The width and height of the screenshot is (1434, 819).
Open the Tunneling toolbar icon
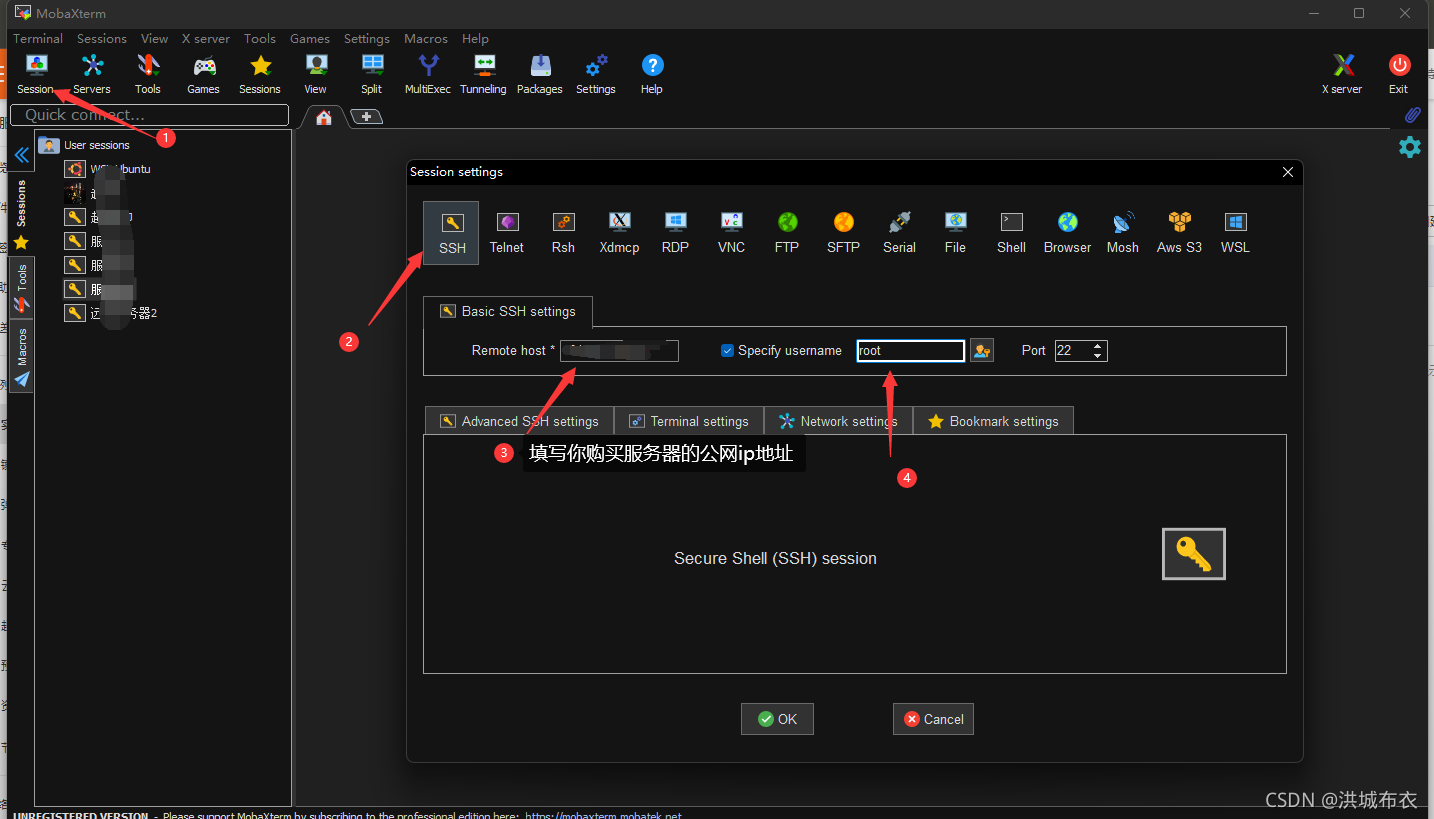coord(484,75)
